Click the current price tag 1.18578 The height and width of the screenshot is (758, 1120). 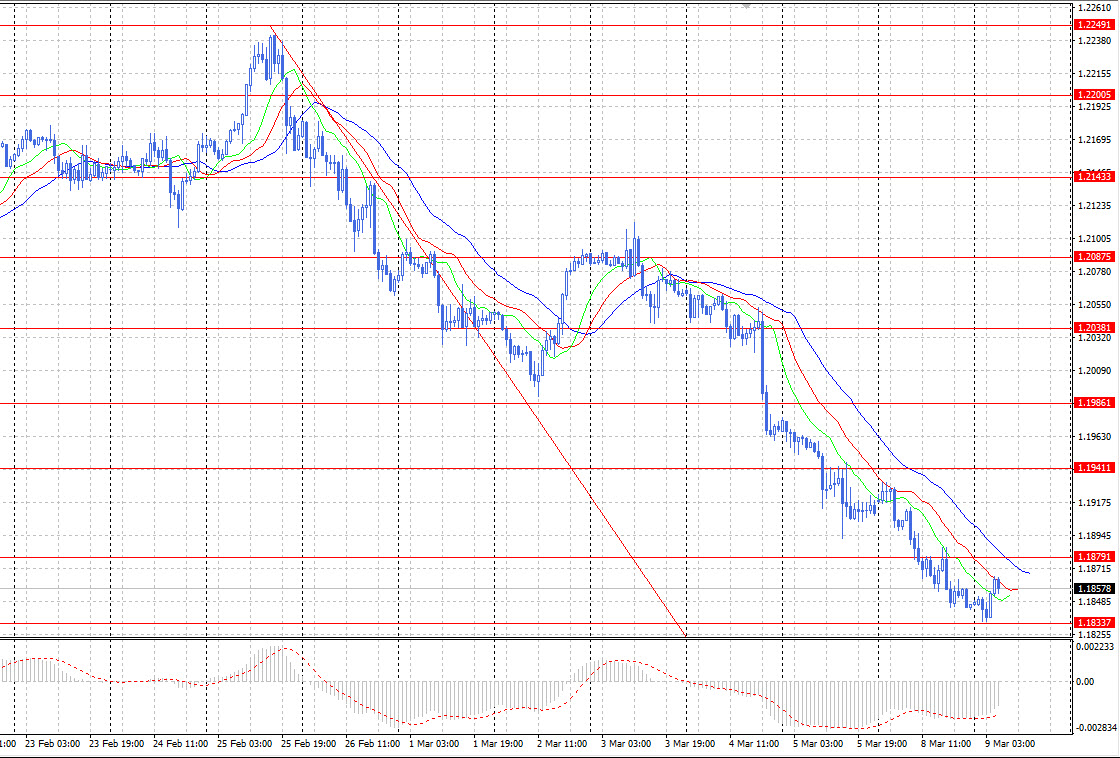point(1094,589)
